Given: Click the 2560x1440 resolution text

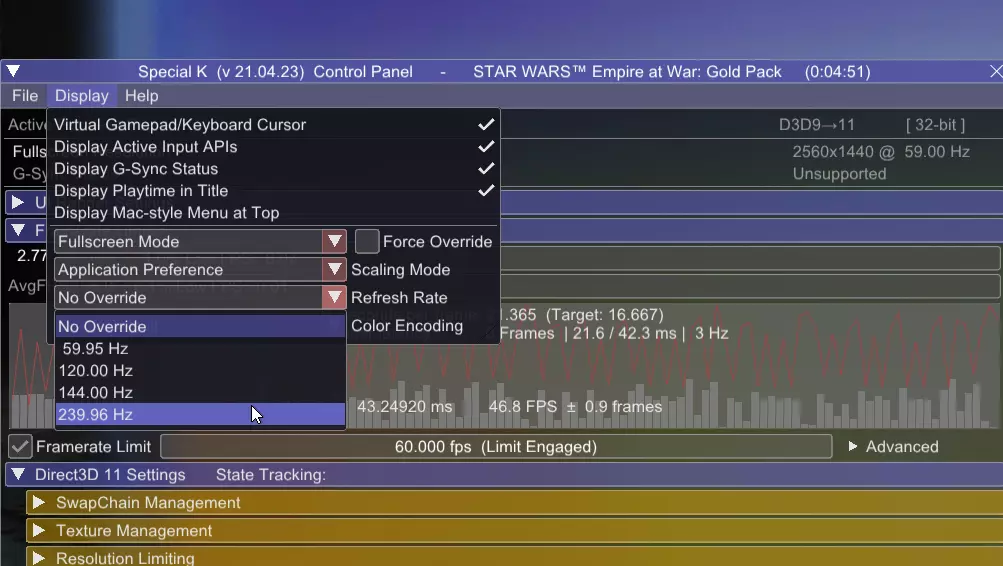Looking at the screenshot, I should 832,152.
